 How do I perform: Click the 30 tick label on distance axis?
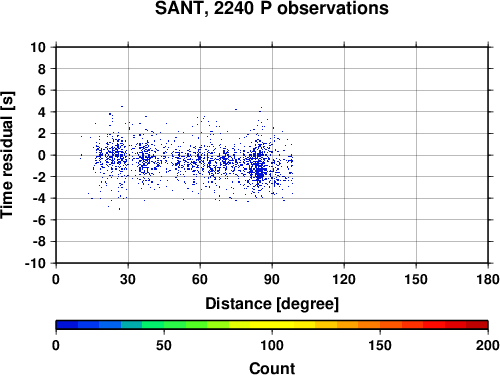(x=128, y=279)
